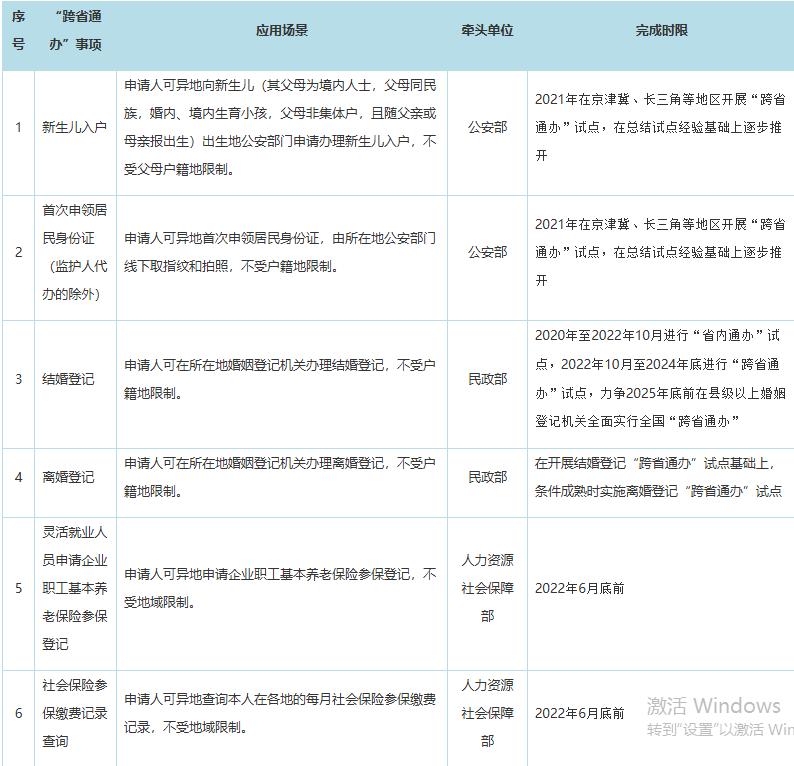
Task: Click 人力资源社会保障部 in row 6
Action: pyautogui.click(x=487, y=713)
